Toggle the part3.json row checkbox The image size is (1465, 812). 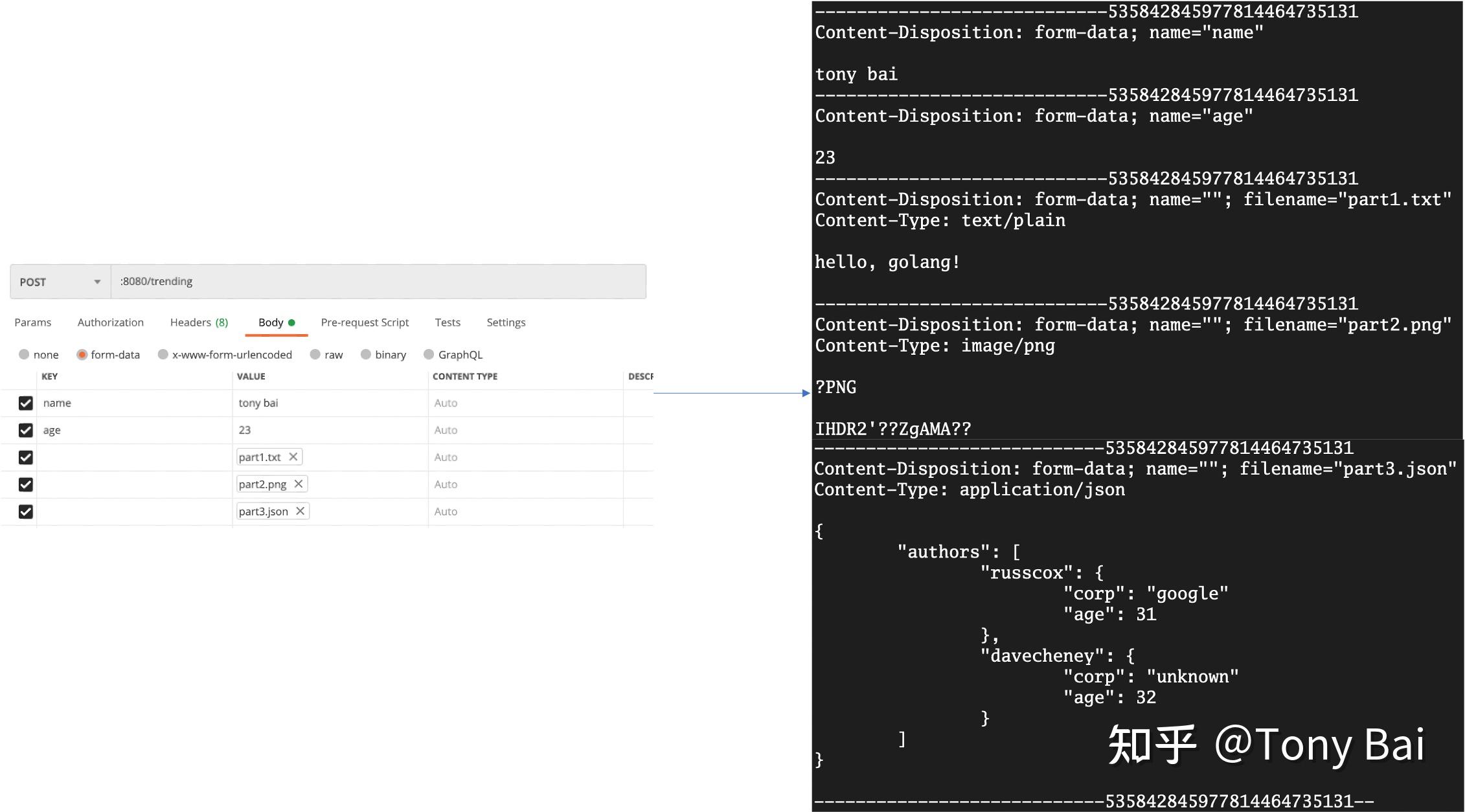25,512
